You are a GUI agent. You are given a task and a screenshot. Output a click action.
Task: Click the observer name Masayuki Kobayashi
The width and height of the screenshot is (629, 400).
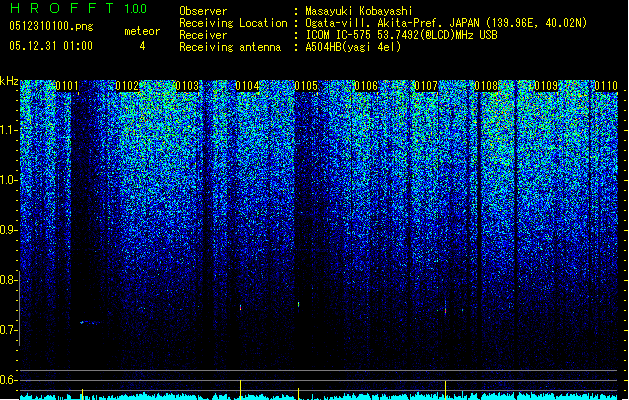coord(359,11)
